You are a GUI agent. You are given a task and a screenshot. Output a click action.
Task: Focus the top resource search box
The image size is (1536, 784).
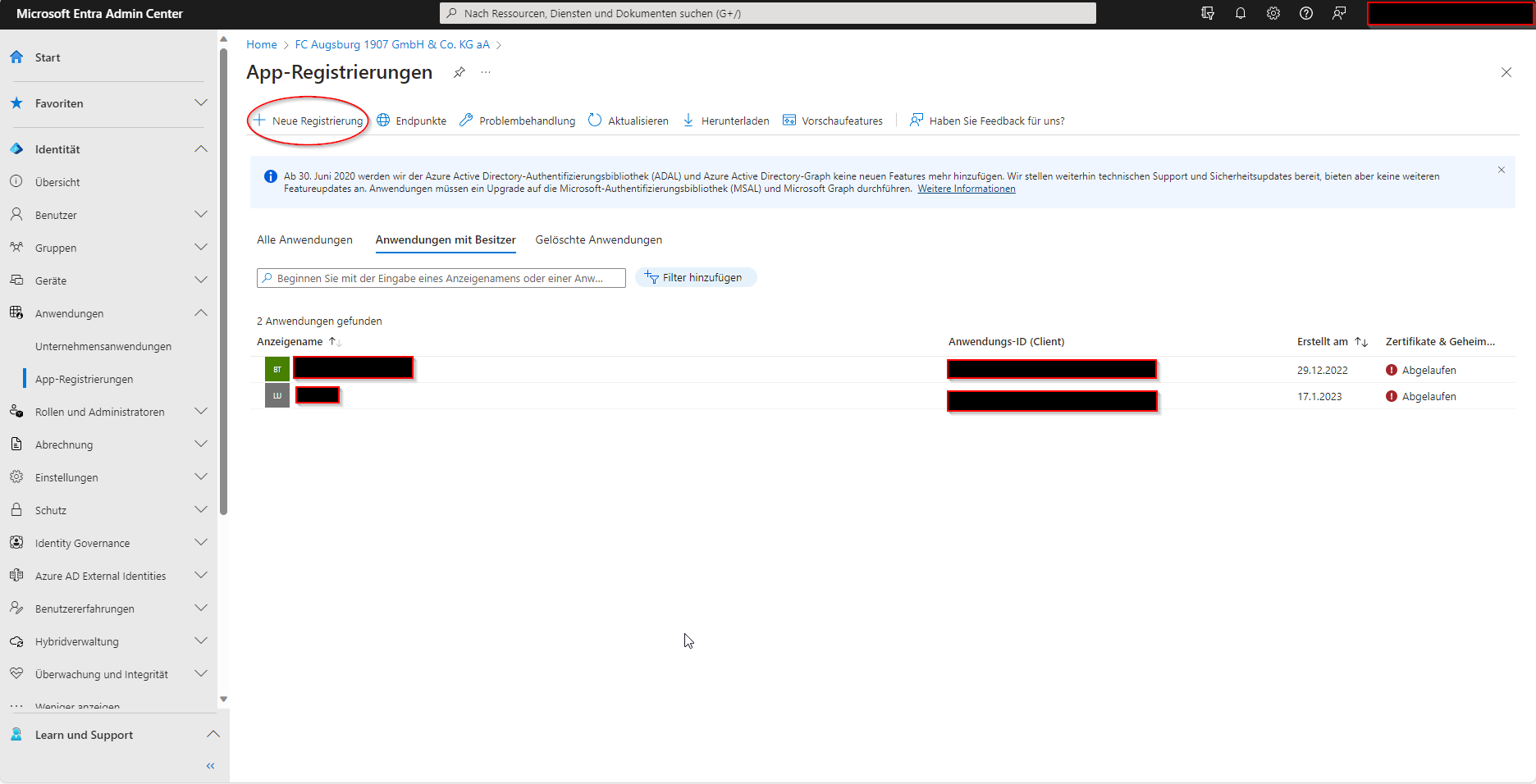[768, 13]
